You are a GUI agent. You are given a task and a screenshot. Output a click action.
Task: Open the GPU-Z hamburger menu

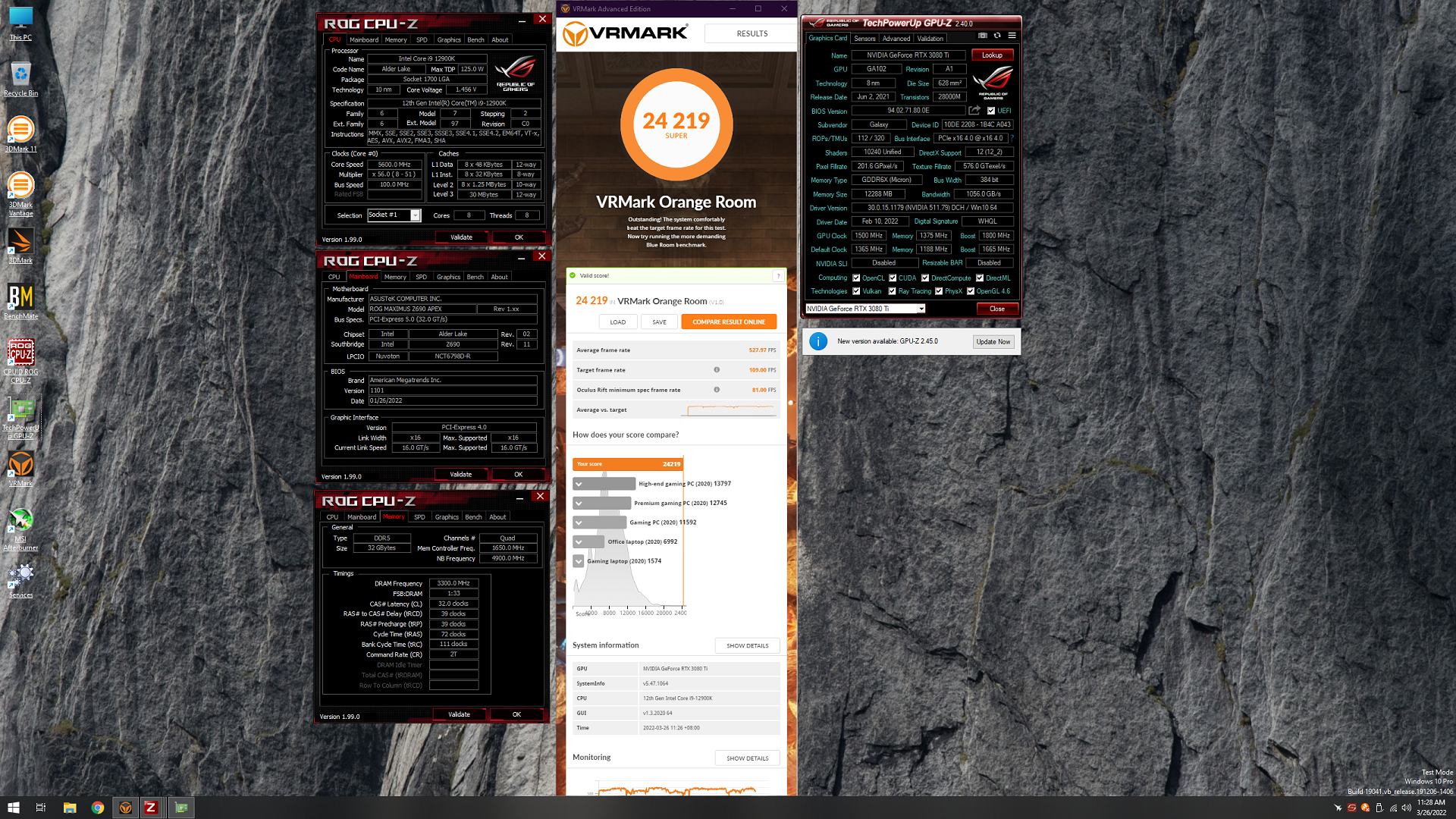[x=1012, y=36]
